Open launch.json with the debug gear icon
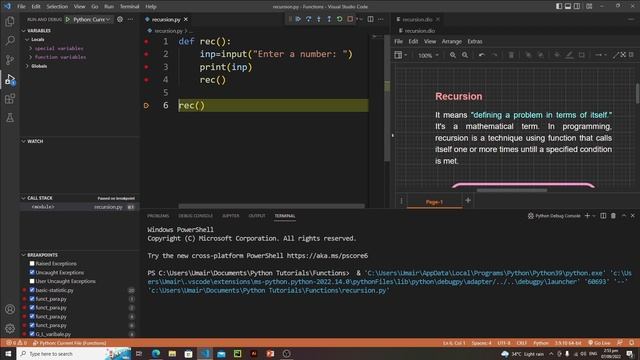Screen dimensions: 640x360 [x=120, y=19]
